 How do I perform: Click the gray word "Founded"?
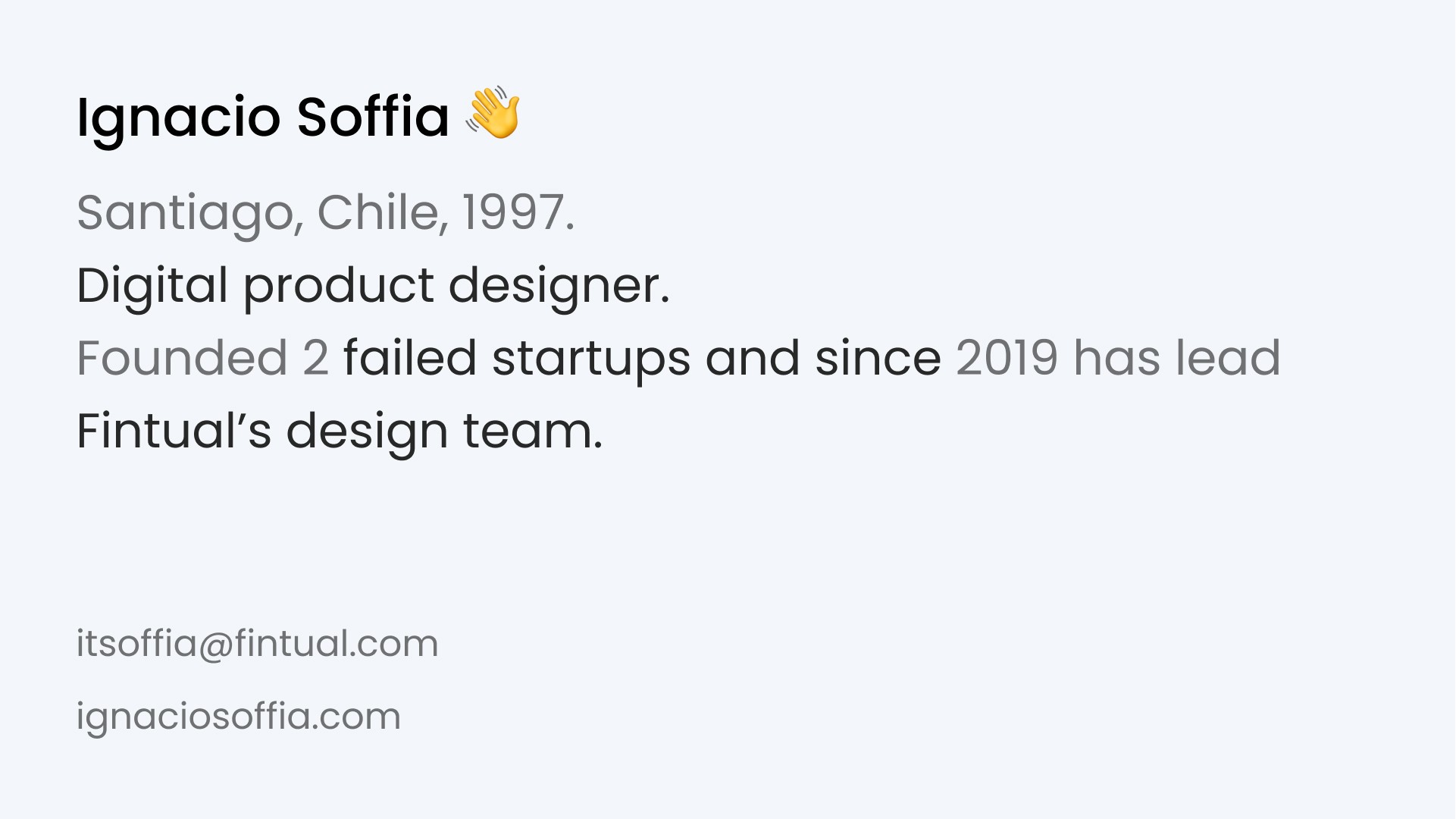182,358
